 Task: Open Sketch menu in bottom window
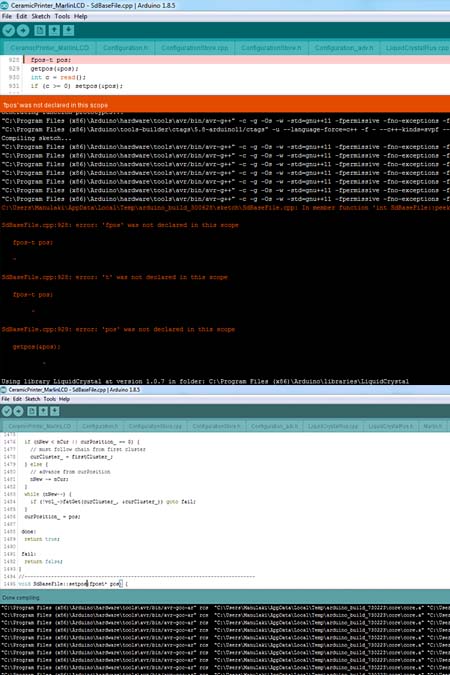coord(32,399)
